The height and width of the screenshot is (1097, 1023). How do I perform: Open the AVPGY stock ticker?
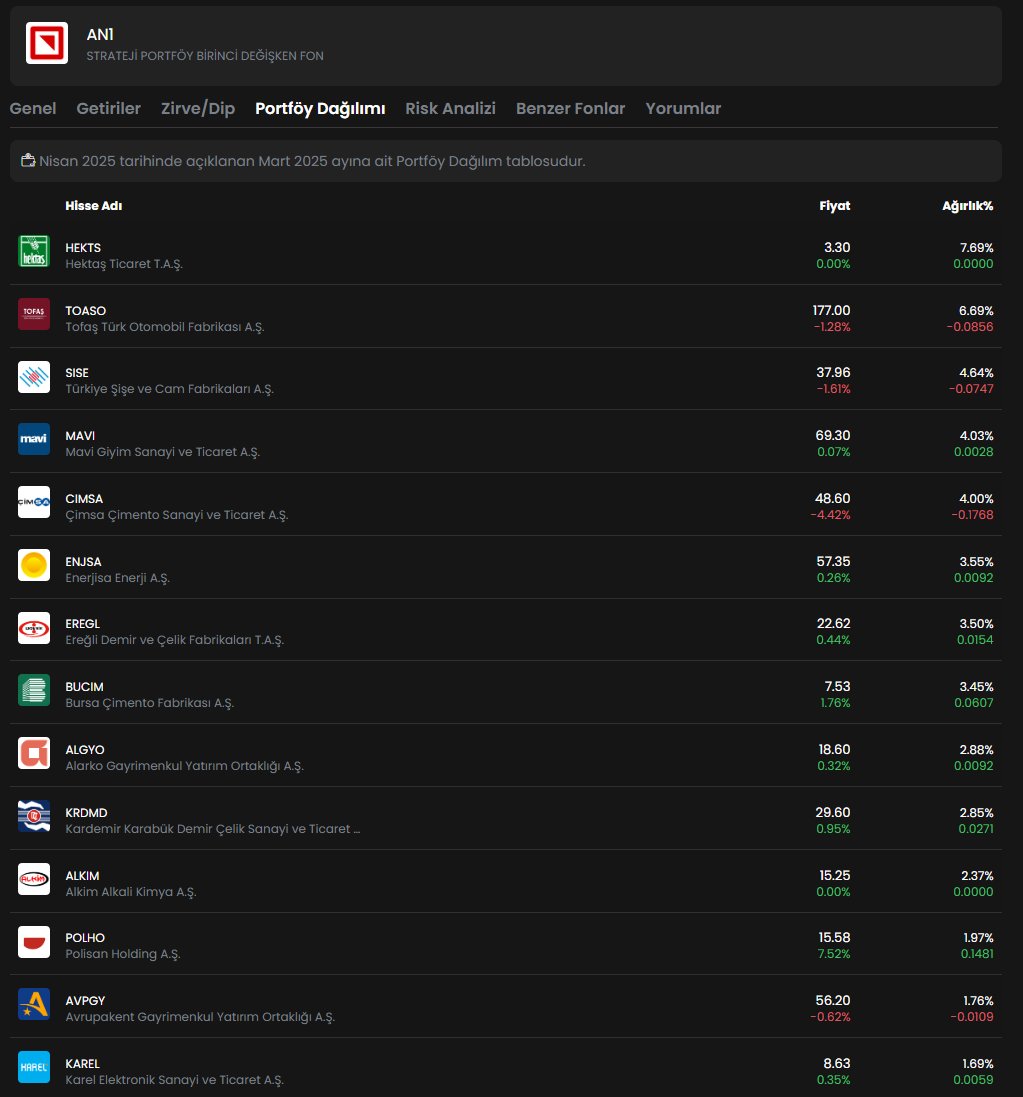coord(85,1000)
